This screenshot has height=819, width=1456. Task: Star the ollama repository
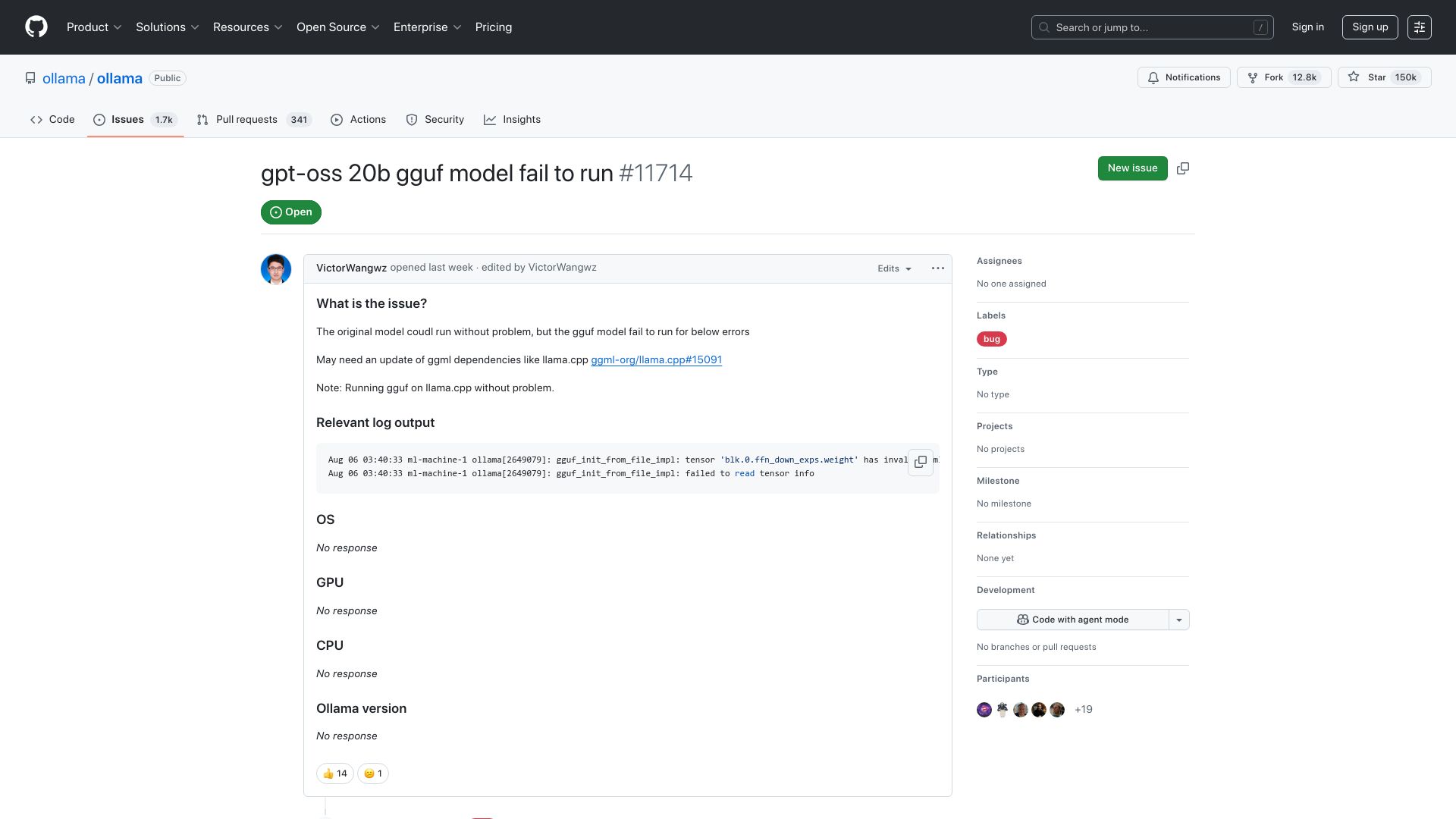pos(1384,77)
